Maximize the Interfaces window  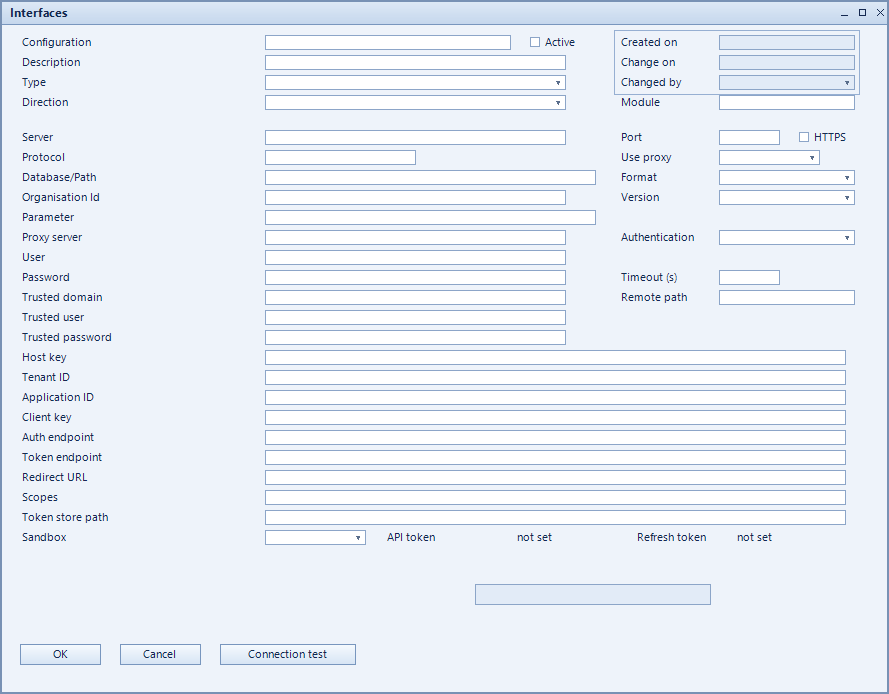point(862,12)
